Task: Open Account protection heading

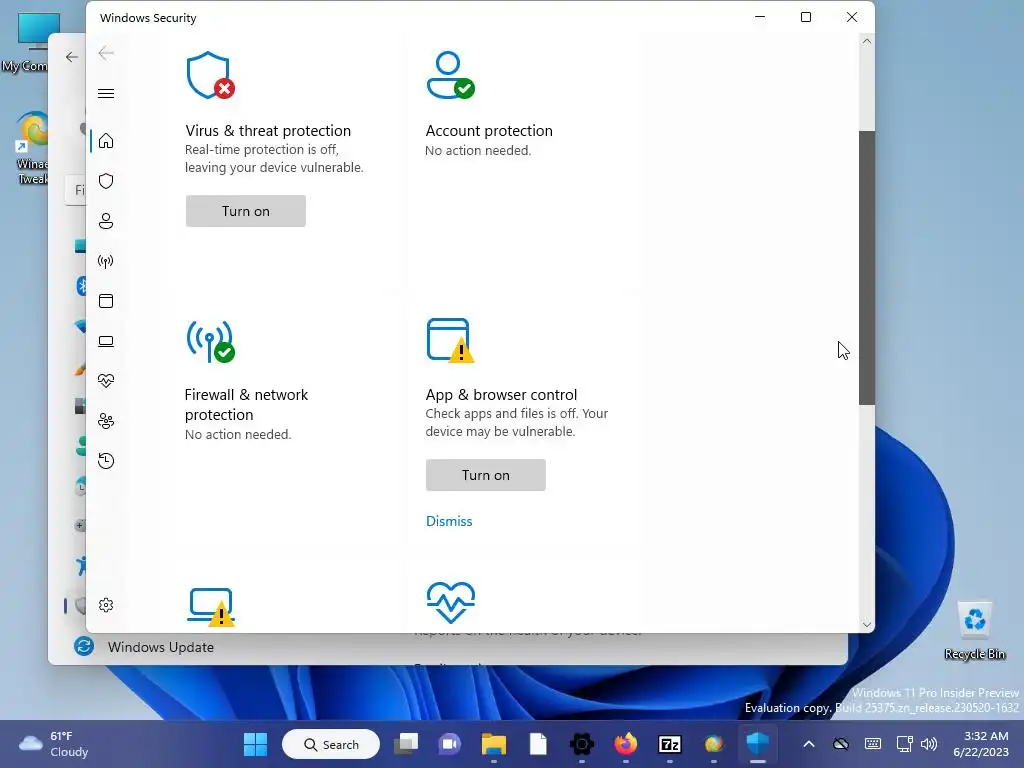Action: [x=489, y=131]
